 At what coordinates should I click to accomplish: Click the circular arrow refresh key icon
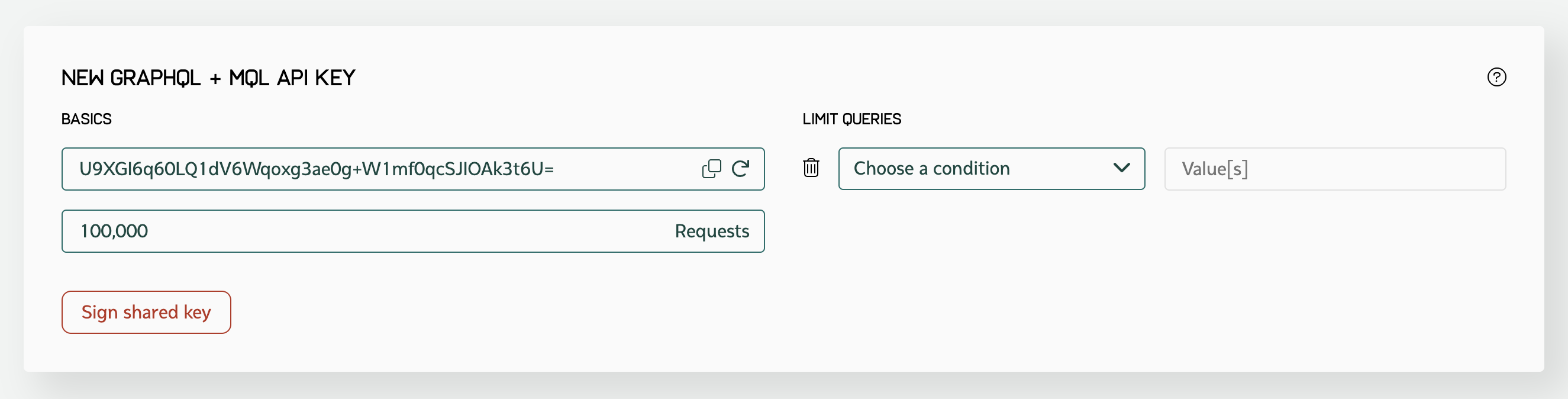pos(740,169)
